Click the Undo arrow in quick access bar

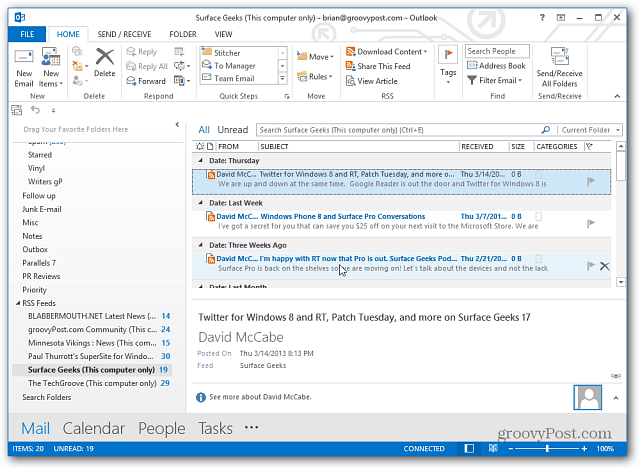pyautogui.click(x=36, y=110)
